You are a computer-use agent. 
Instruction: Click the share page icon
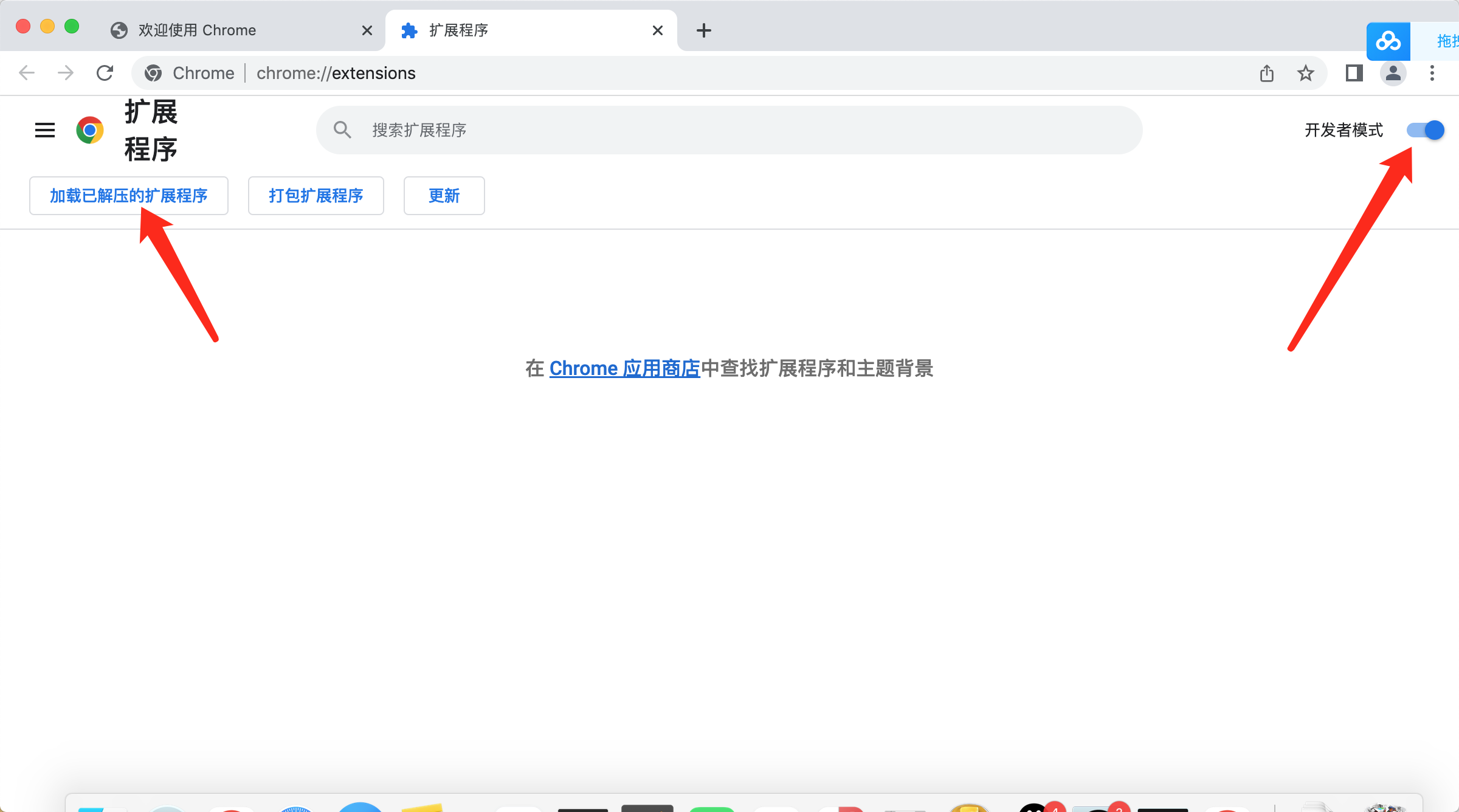[x=1267, y=73]
